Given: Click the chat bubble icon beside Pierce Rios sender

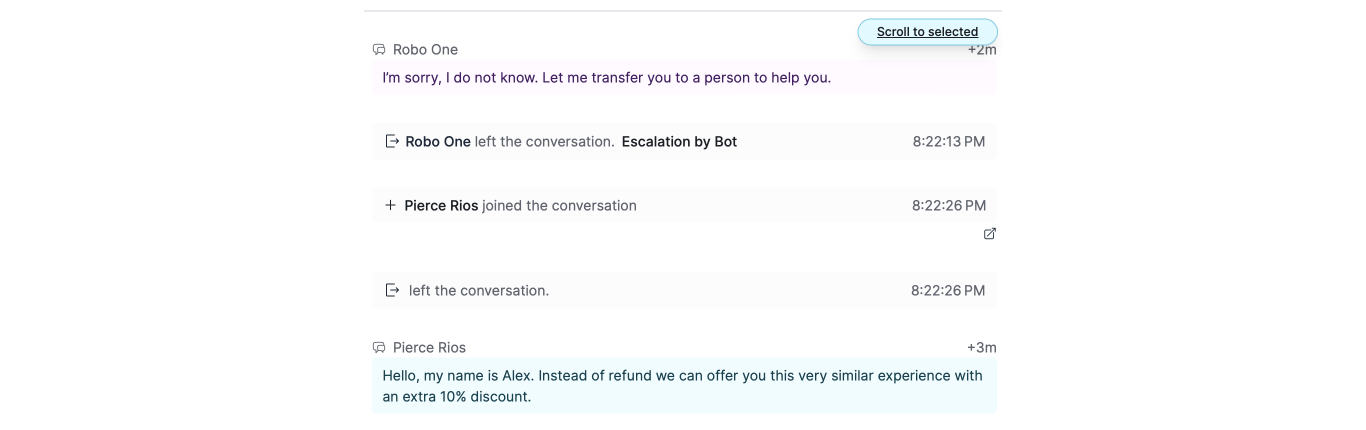Looking at the screenshot, I should coord(379,348).
